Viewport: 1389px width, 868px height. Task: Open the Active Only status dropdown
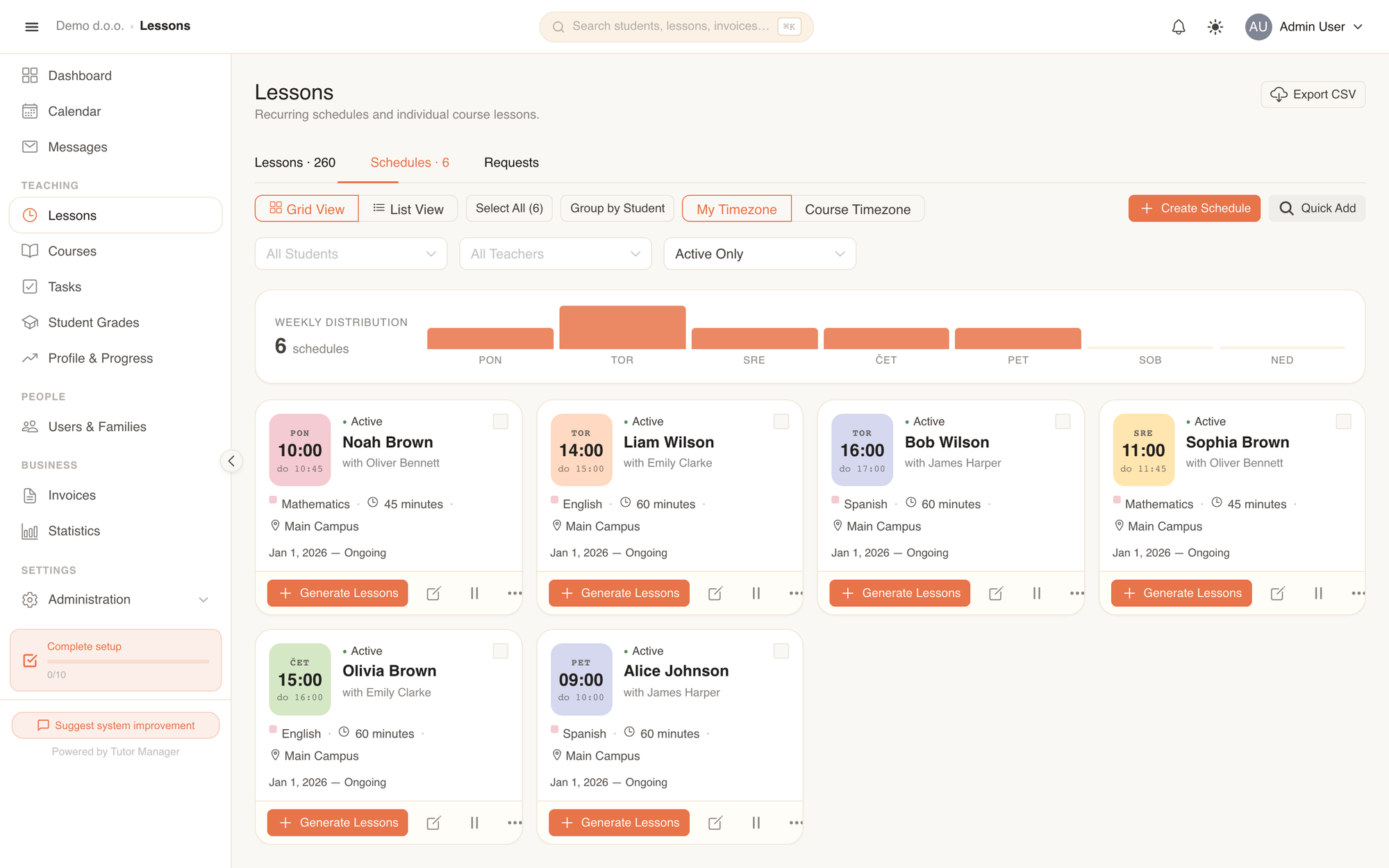click(x=760, y=253)
